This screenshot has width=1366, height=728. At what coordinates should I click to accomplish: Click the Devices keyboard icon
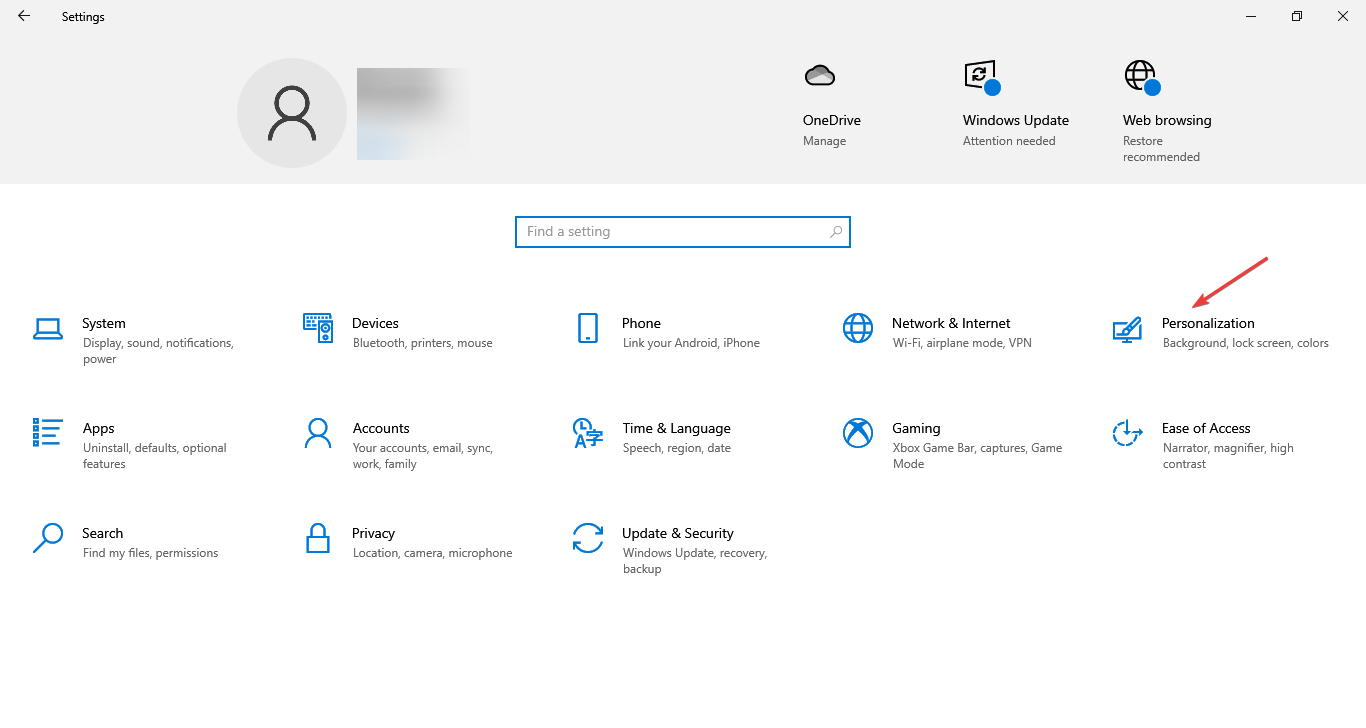click(317, 328)
